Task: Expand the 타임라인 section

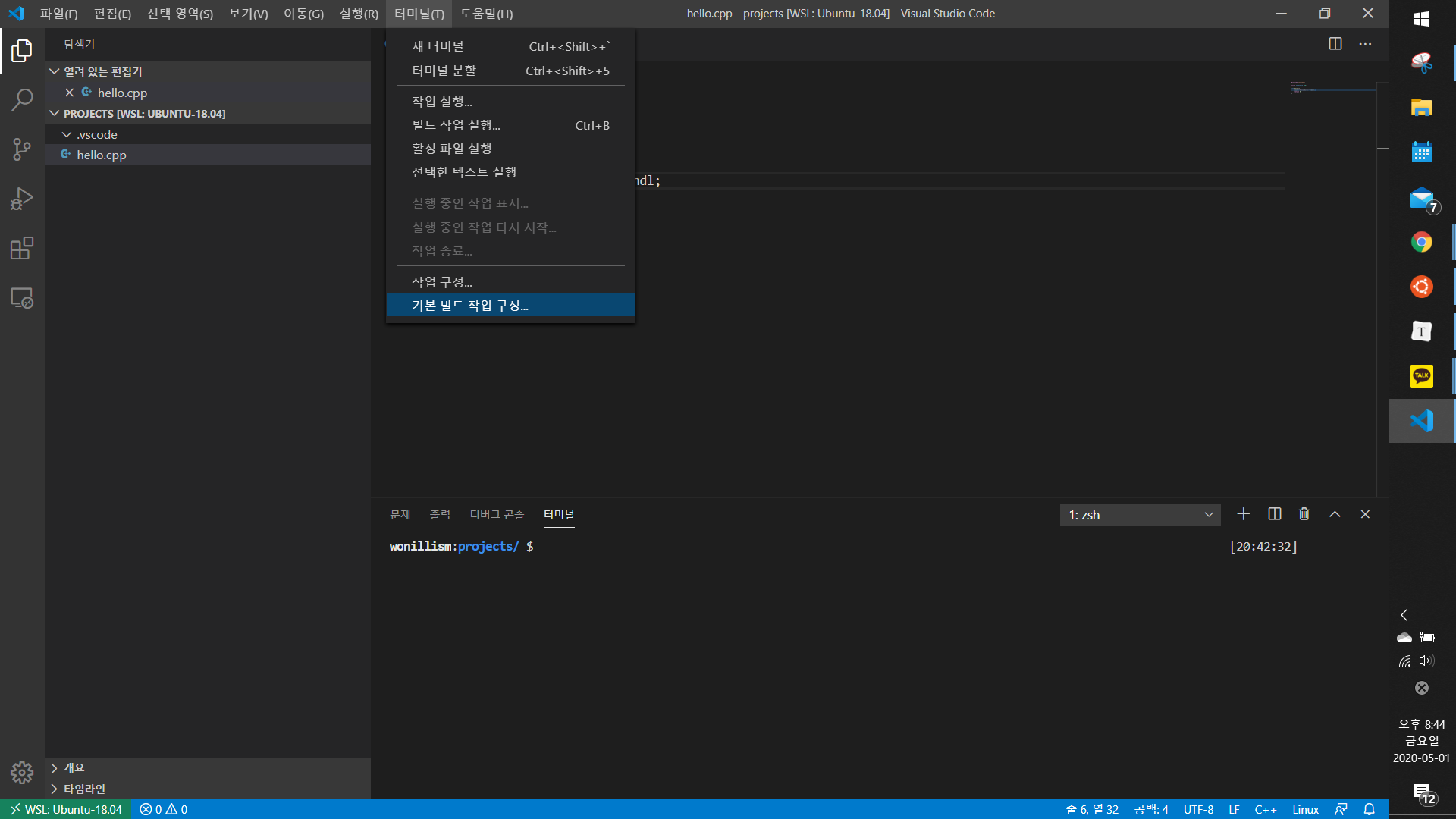Action: [x=83, y=789]
